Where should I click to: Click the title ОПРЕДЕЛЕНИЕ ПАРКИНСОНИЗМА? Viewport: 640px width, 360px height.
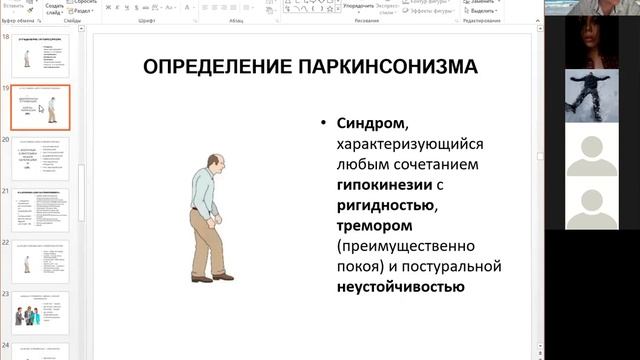310,67
